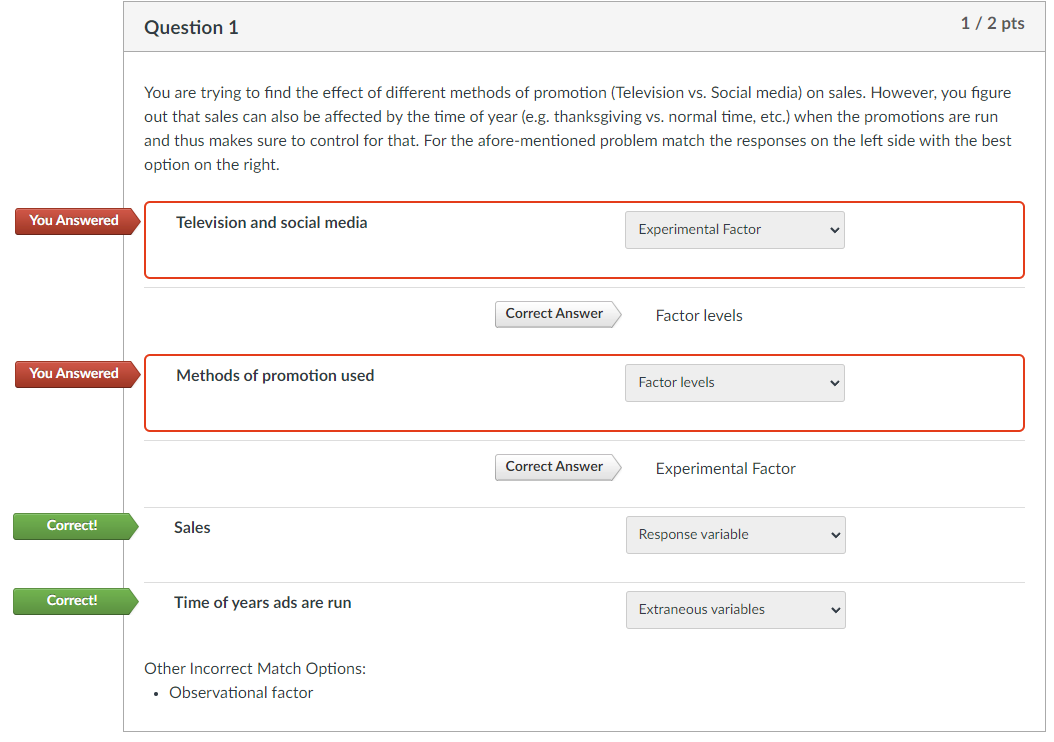Open the Response variable dropdown for Sales

click(x=735, y=534)
